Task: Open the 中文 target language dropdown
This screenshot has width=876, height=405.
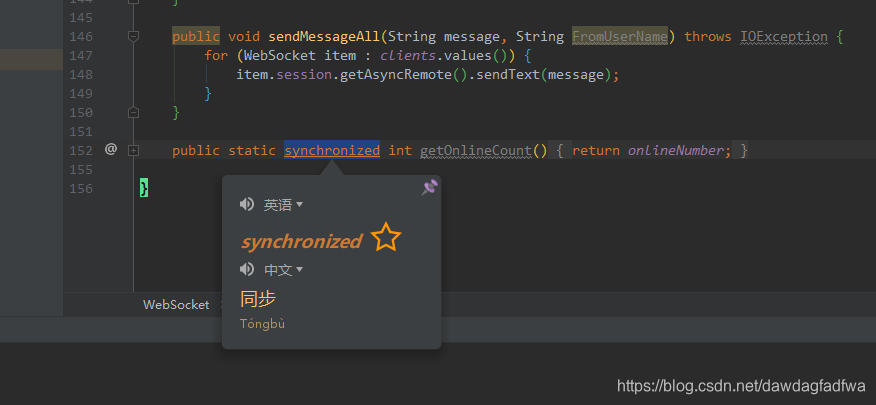Action: [x=283, y=270]
